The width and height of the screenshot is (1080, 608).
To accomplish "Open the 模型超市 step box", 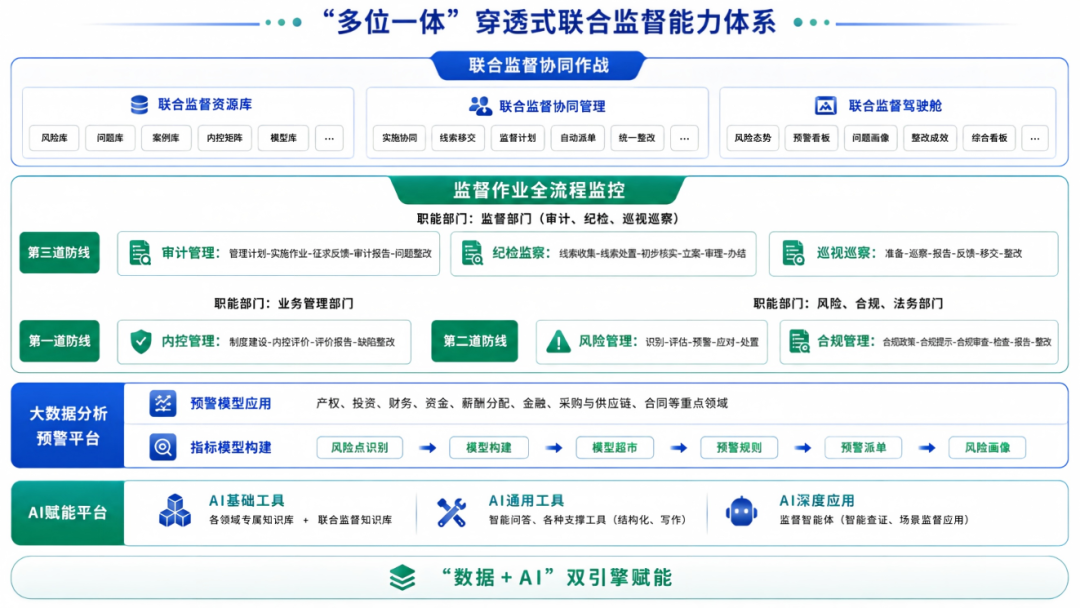I will tap(614, 448).
